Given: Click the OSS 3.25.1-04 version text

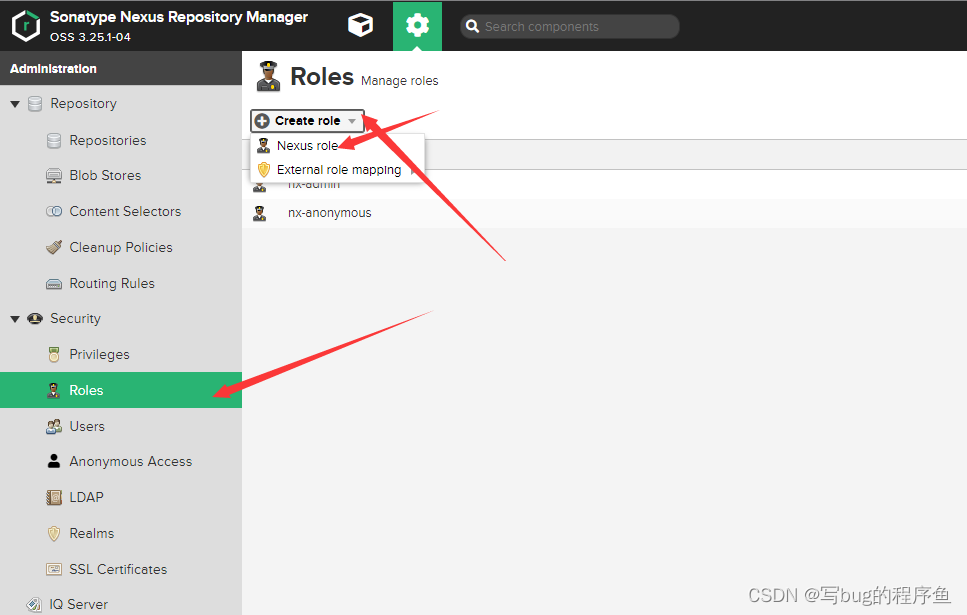Looking at the screenshot, I should coord(90,37).
